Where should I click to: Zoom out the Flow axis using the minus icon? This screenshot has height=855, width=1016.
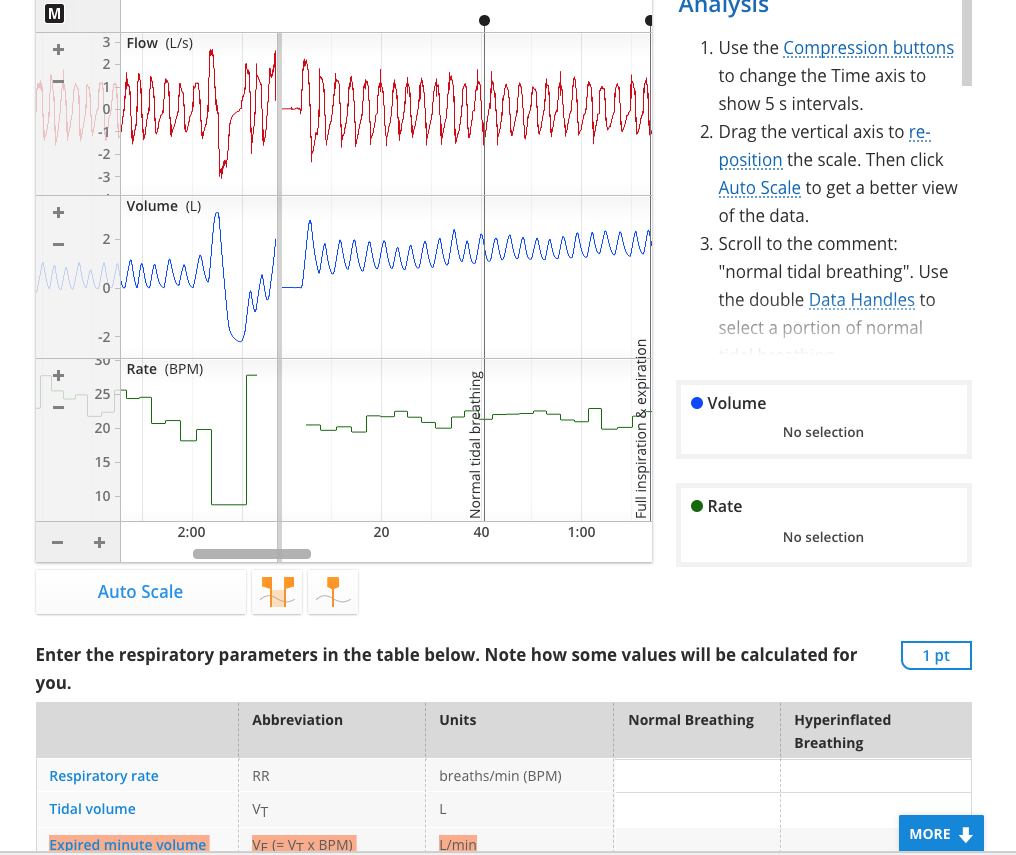[x=58, y=81]
